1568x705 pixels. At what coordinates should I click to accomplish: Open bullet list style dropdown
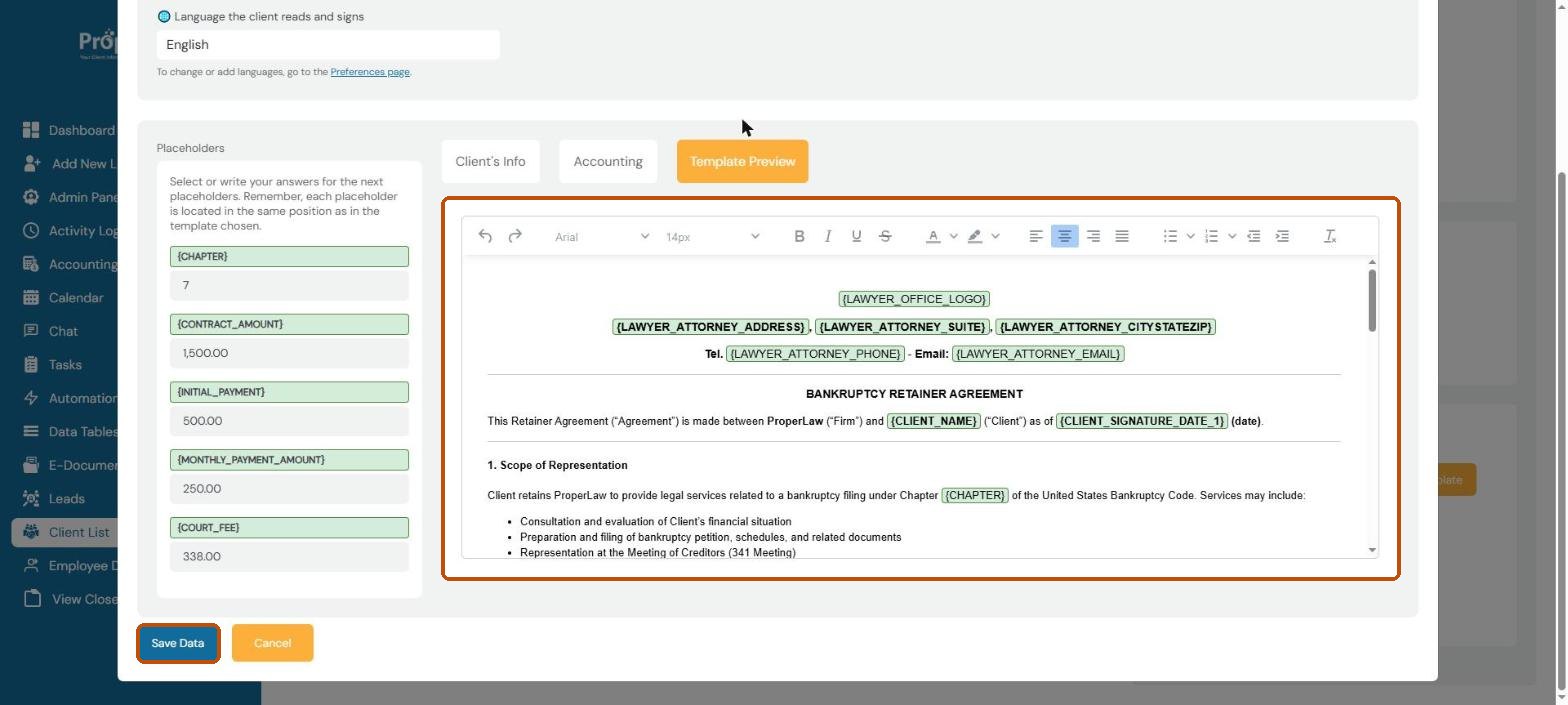1190,236
